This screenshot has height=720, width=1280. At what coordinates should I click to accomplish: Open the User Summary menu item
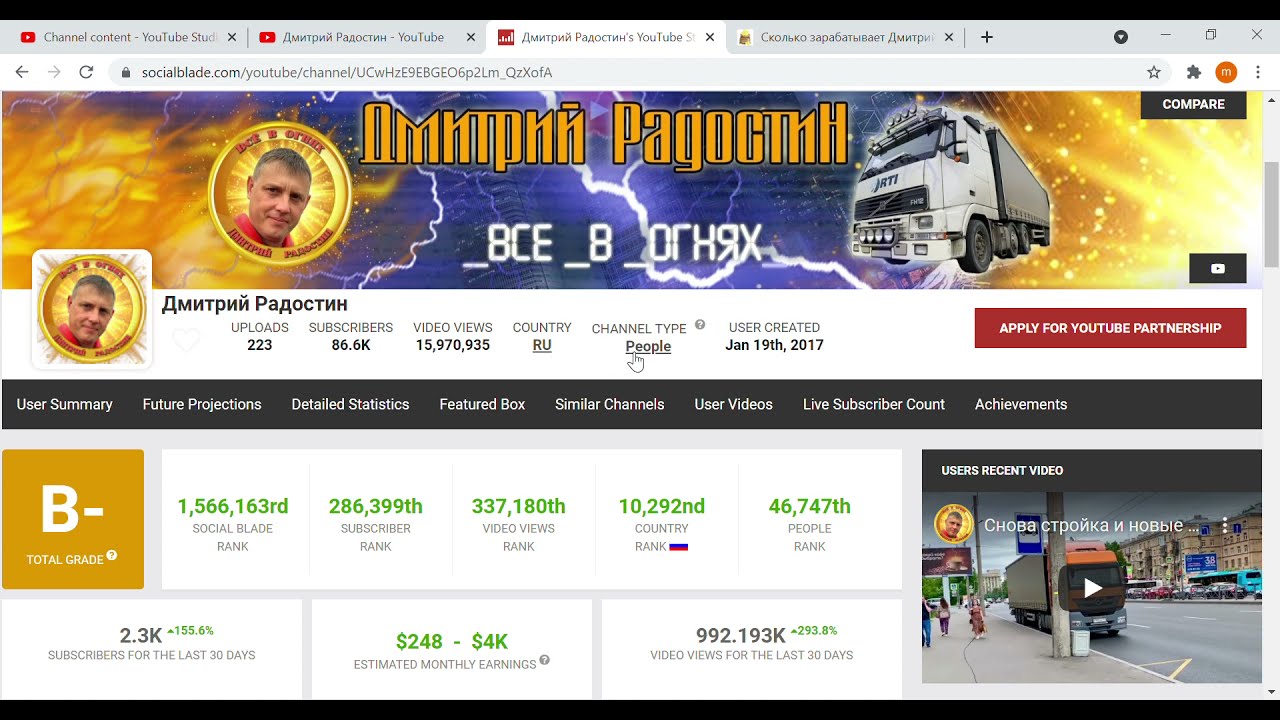65,404
